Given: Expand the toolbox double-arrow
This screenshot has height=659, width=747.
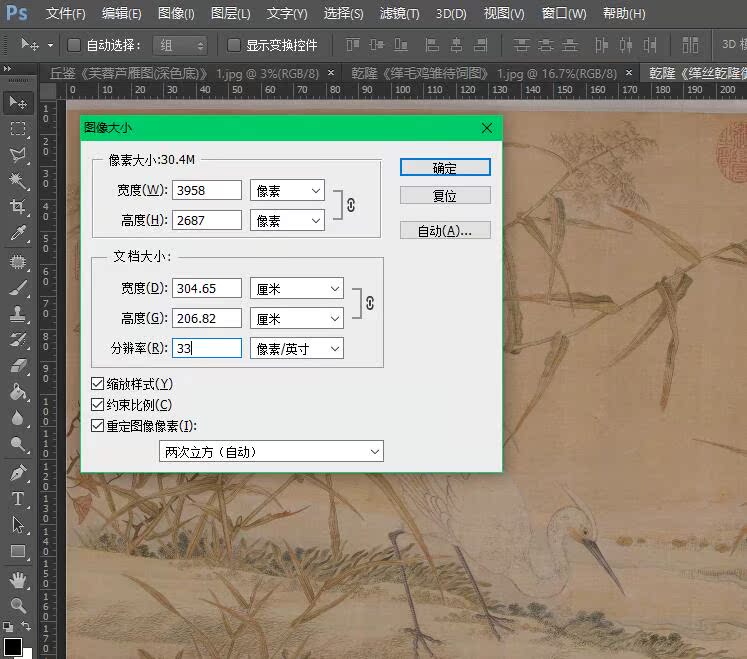Looking at the screenshot, I should (x=7, y=69).
